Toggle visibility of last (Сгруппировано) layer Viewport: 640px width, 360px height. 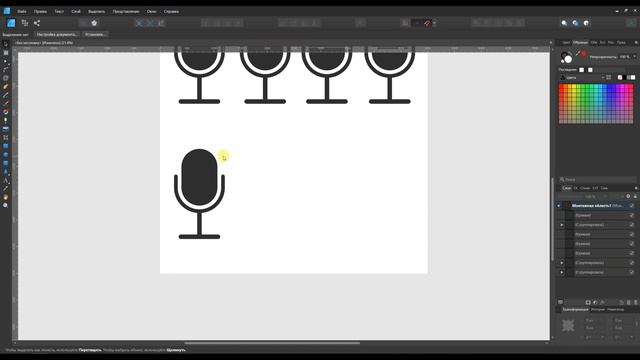(632, 272)
